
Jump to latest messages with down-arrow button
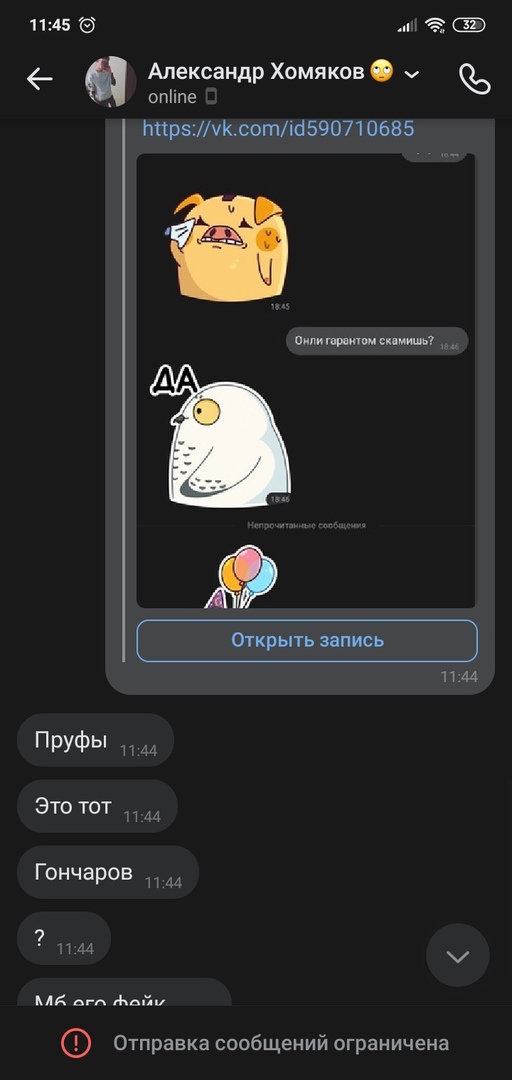pyautogui.click(x=458, y=955)
